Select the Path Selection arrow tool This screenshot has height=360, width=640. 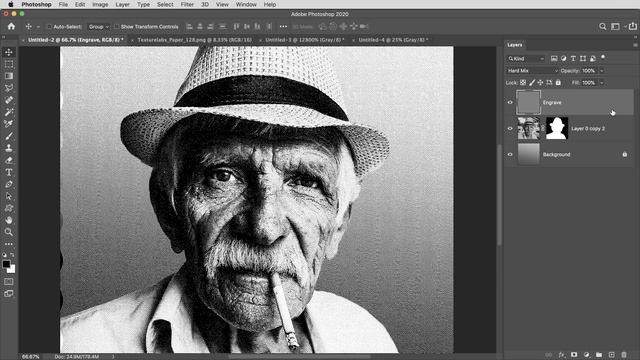pos(9,196)
